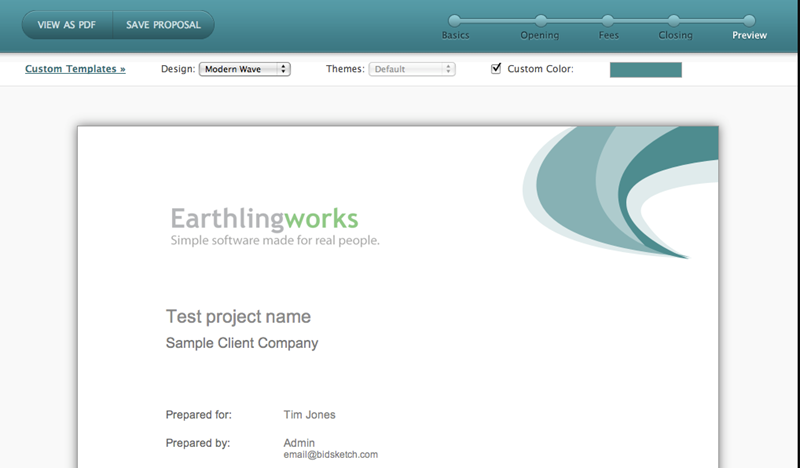Click the Fees step circle on progress bar
This screenshot has height=468, width=800.
pyautogui.click(x=607, y=20)
